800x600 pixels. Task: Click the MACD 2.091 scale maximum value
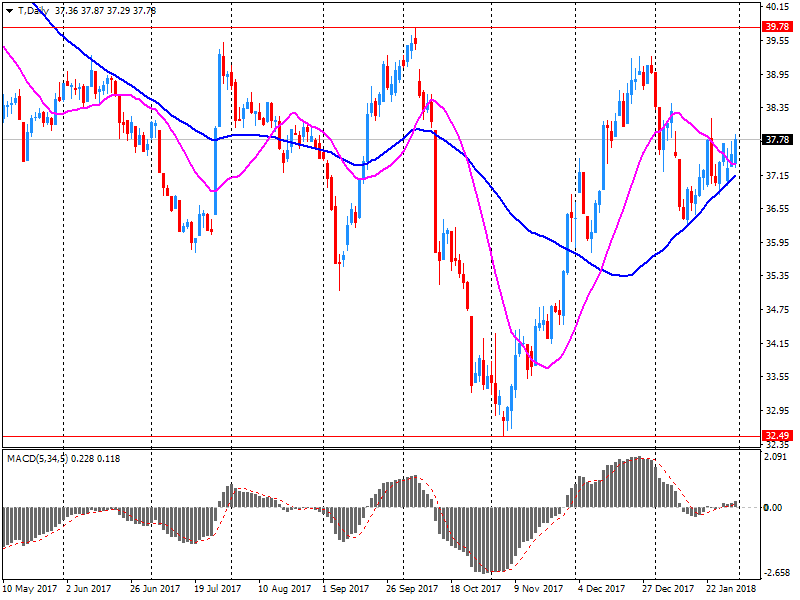(x=776, y=457)
